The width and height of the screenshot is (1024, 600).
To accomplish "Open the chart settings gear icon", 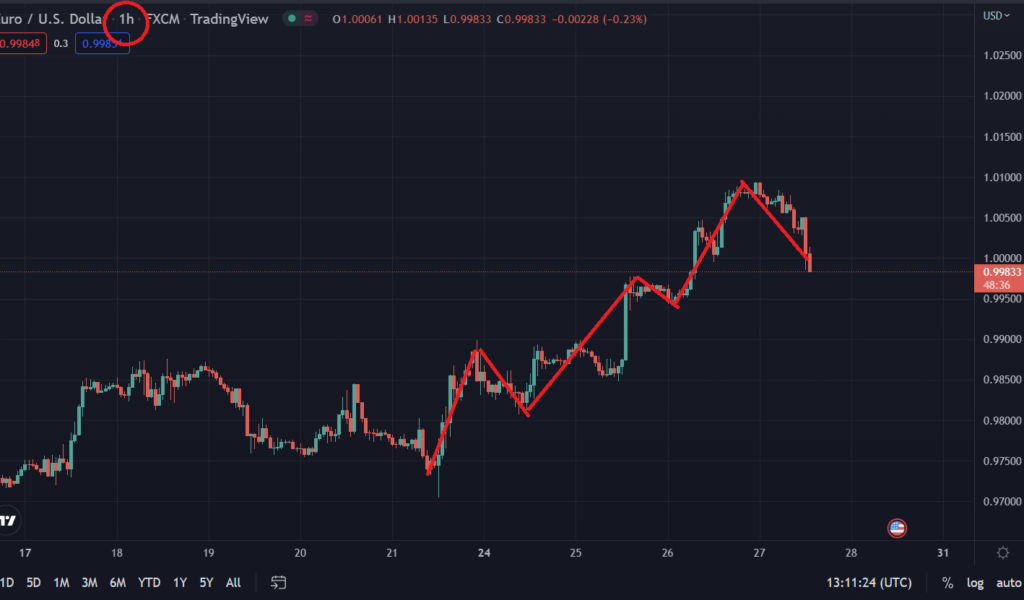I will click(1003, 552).
